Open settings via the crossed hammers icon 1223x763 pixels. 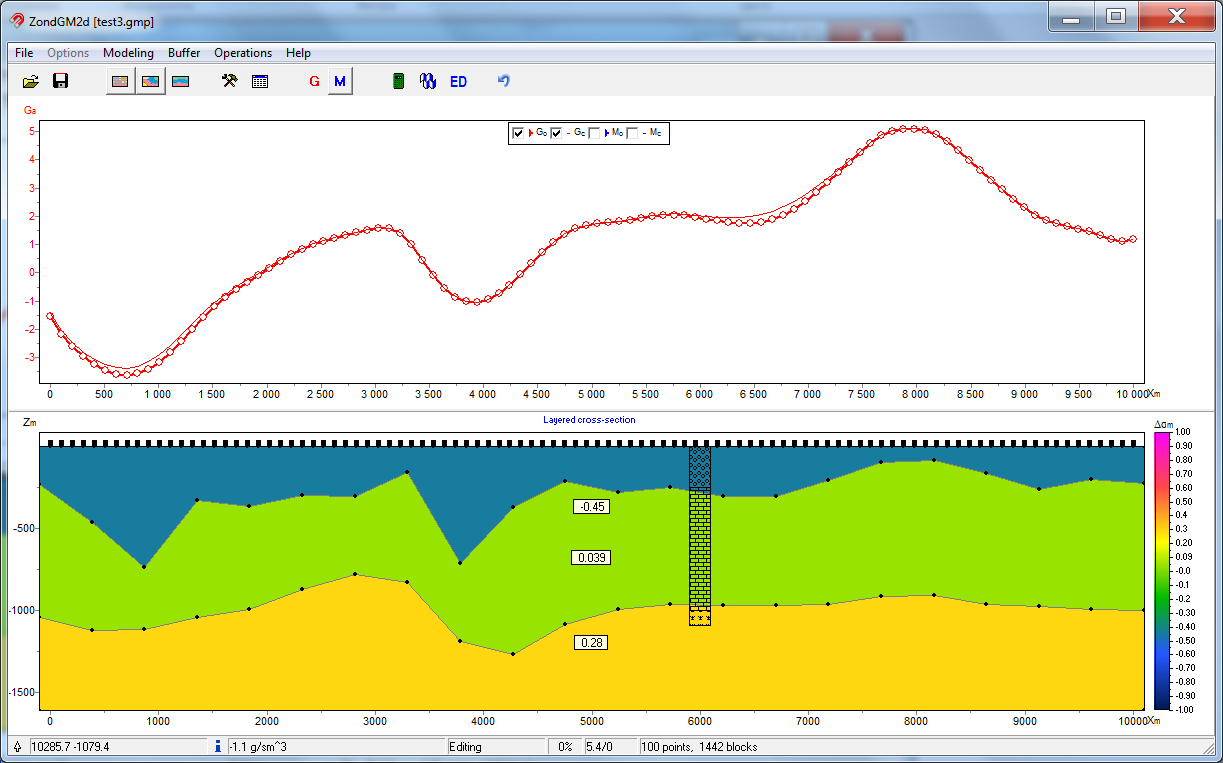(230, 81)
